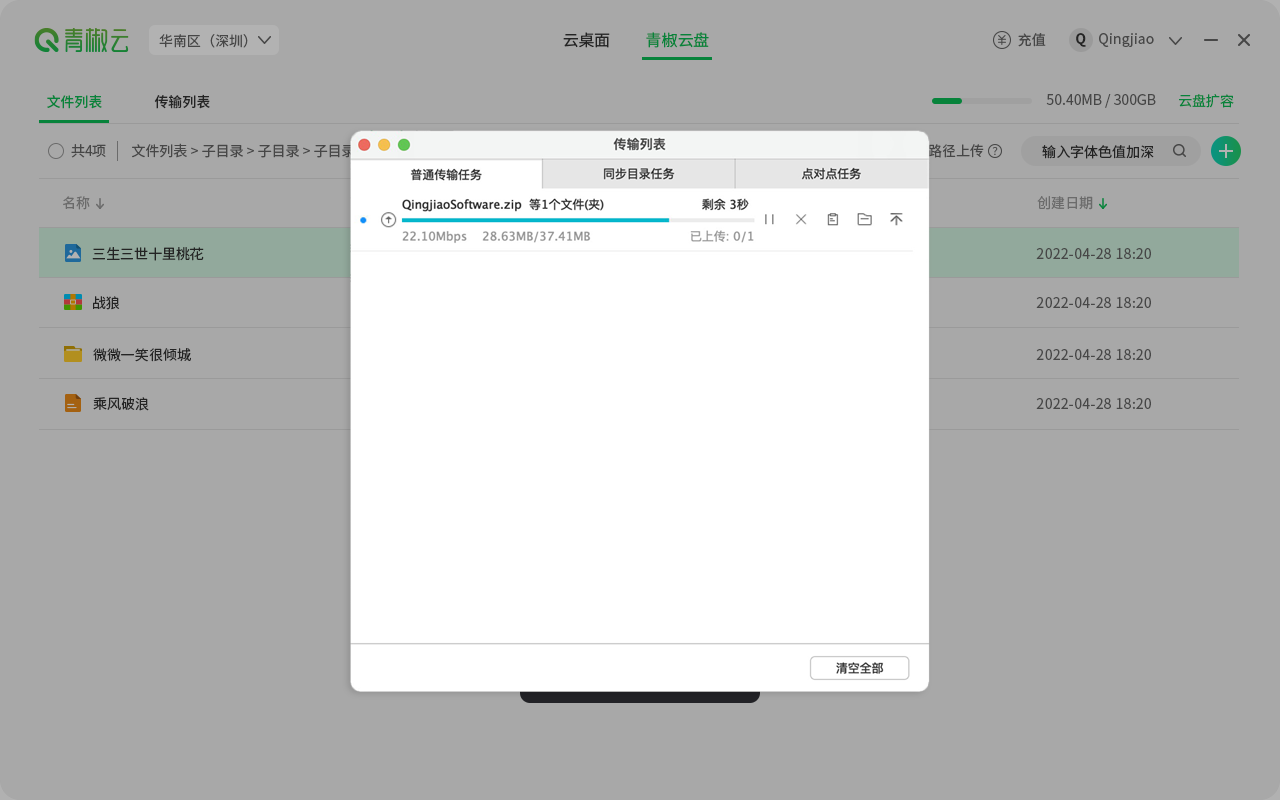Open transfer task details clipboard icon
Viewport: 1280px width, 800px height.
832,219
